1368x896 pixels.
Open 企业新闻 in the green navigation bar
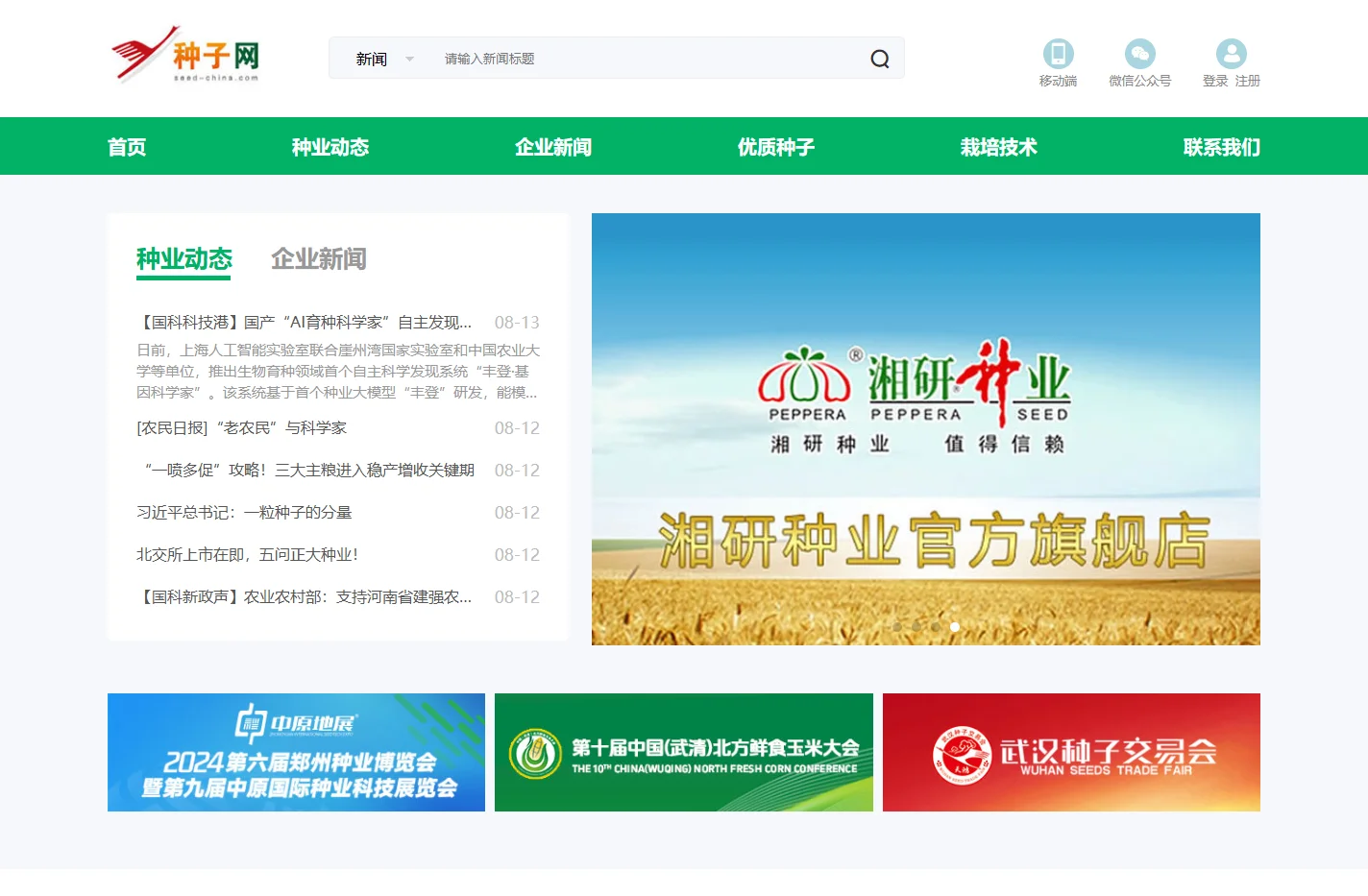(x=553, y=147)
